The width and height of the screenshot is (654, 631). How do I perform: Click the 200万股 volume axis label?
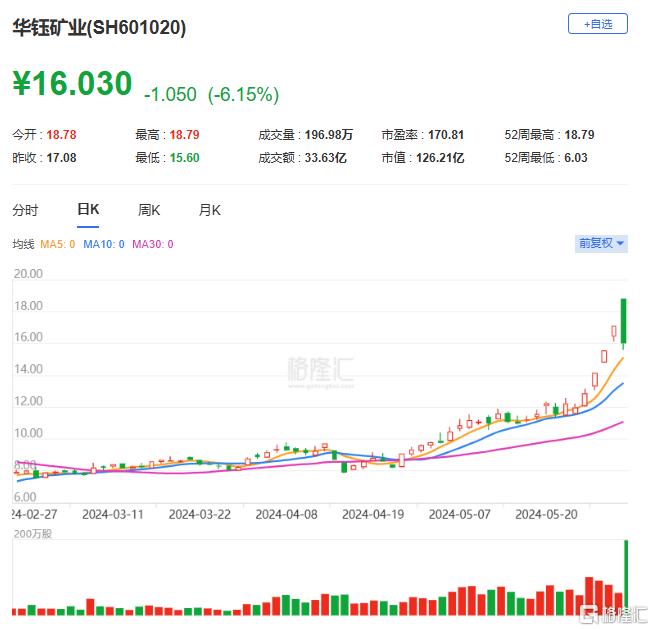pyautogui.click(x=33, y=534)
